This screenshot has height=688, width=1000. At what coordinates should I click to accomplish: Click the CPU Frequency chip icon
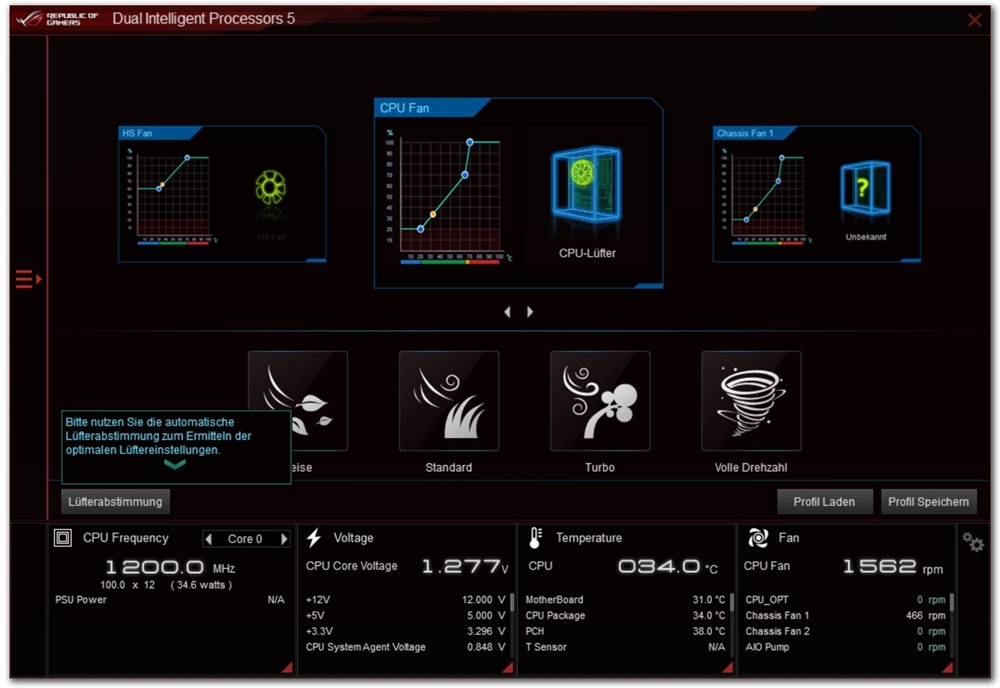coord(62,538)
